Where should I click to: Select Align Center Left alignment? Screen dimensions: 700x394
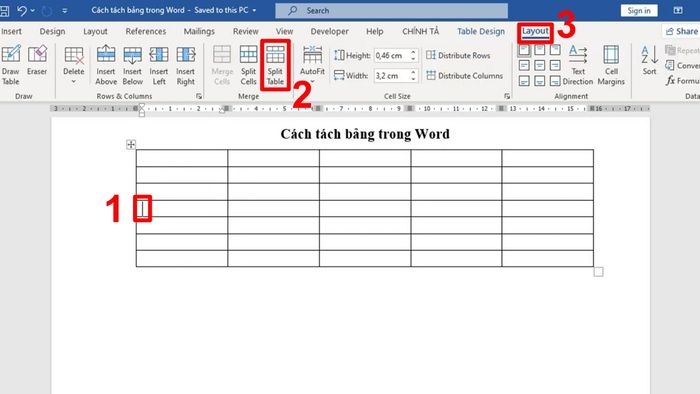coord(524,66)
